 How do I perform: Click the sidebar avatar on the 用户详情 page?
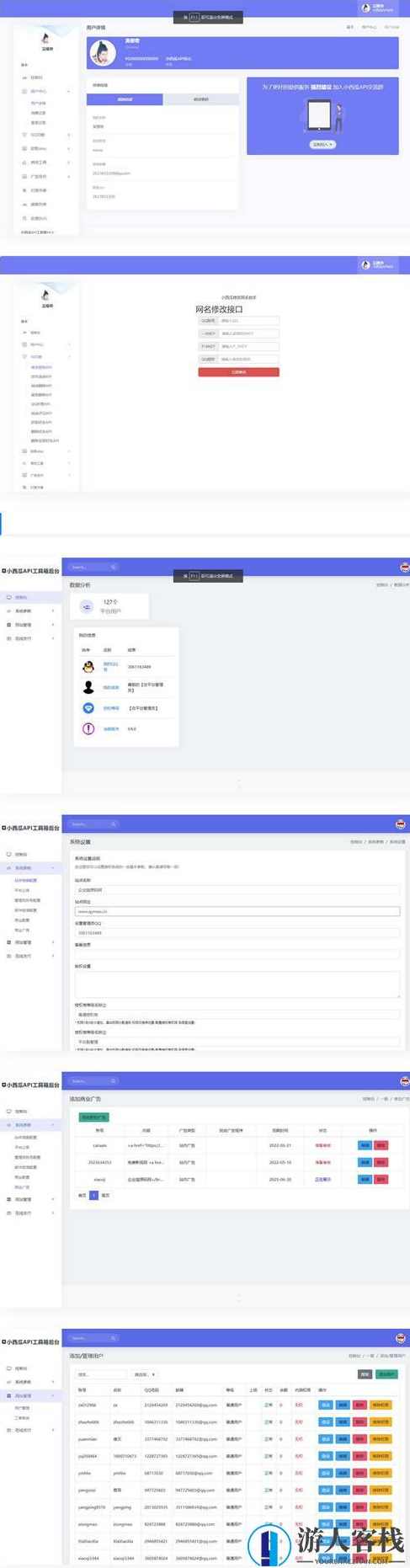click(45, 38)
